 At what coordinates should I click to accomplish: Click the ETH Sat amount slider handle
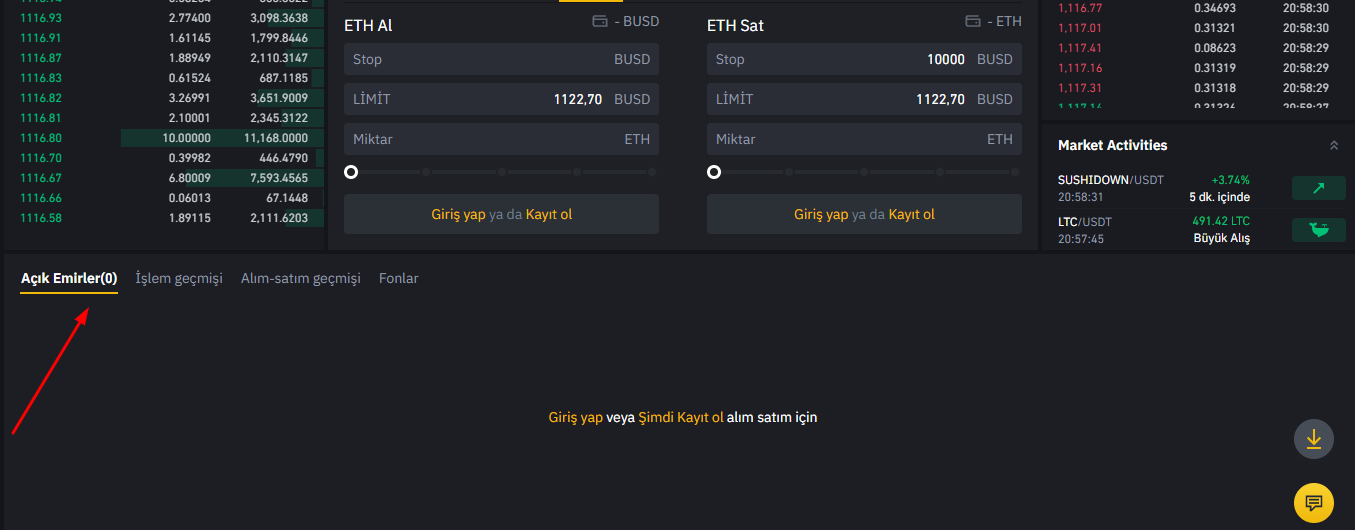[x=714, y=172]
